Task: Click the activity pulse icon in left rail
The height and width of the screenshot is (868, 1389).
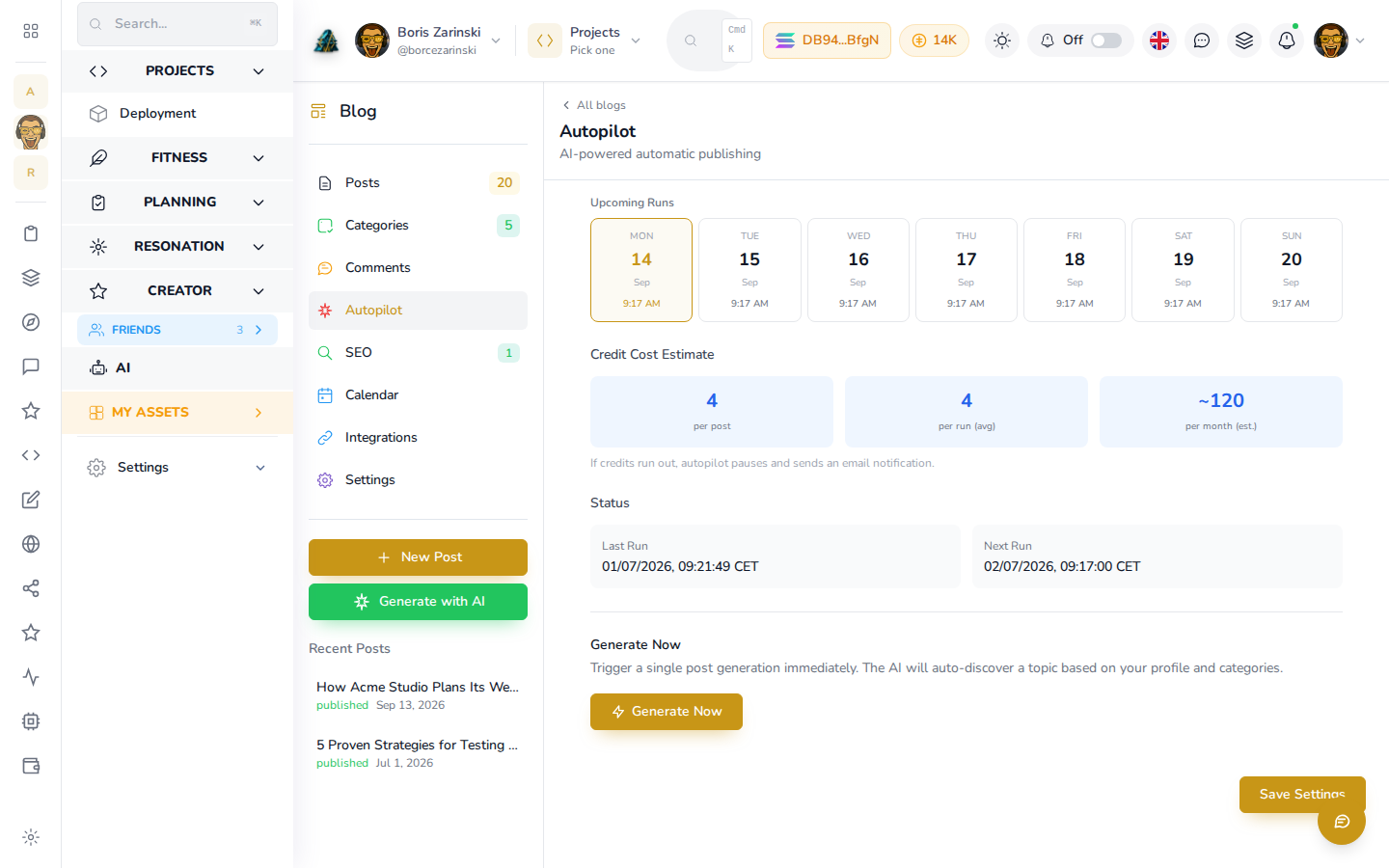Action: coord(31,677)
